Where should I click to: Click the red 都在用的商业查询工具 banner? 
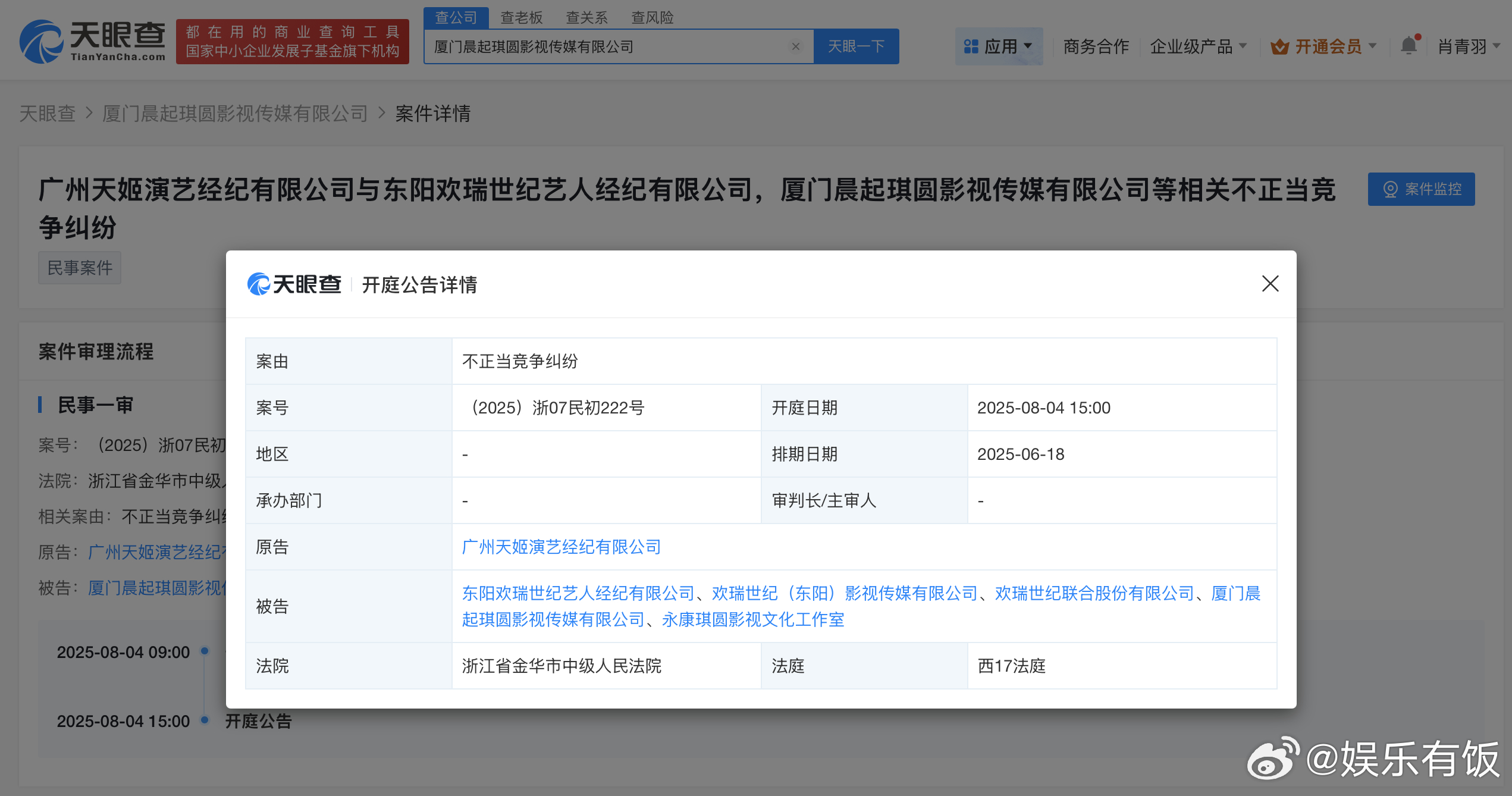coord(292,42)
